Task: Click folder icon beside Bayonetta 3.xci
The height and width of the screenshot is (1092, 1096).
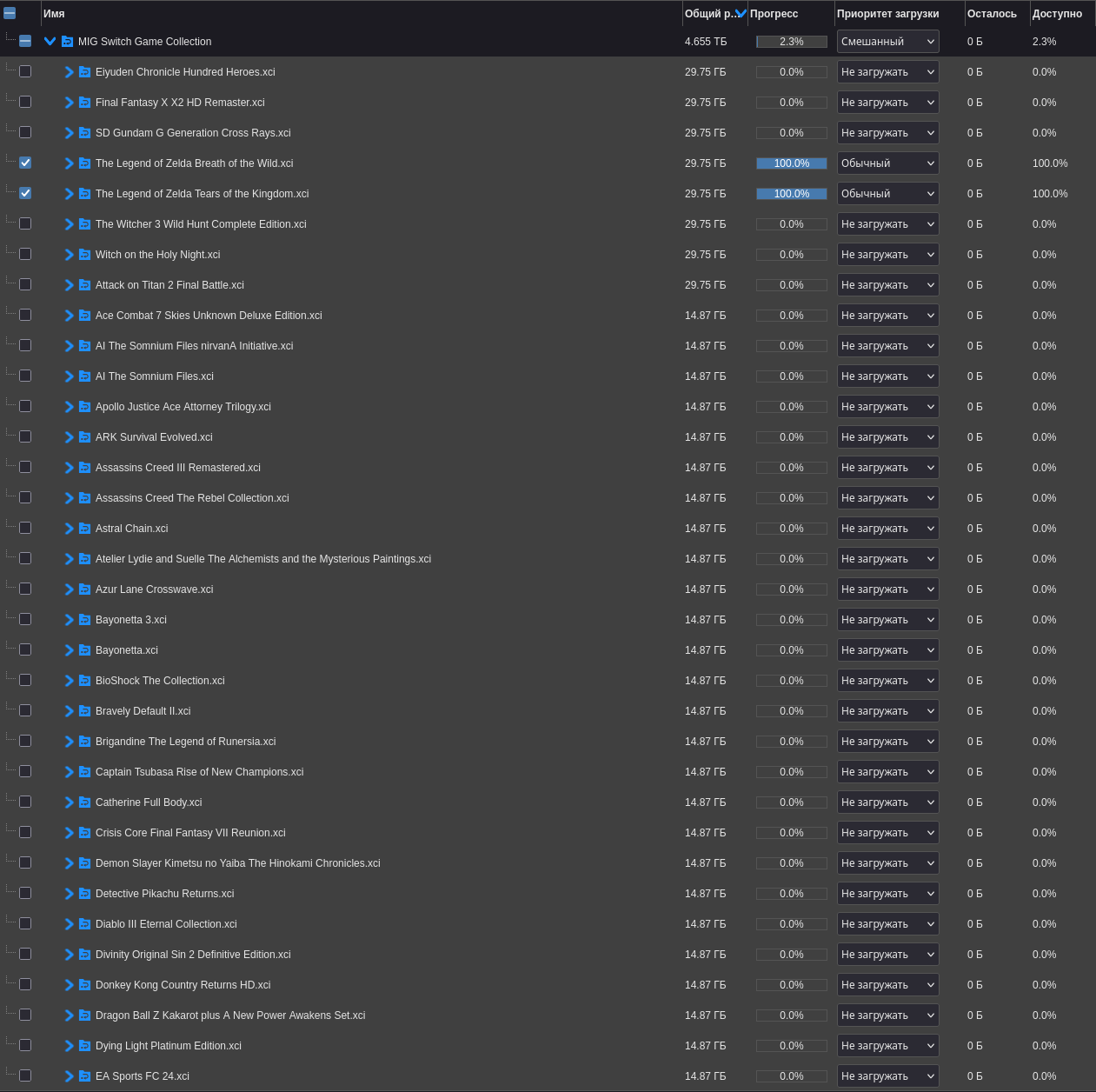Action: click(x=84, y=620)
